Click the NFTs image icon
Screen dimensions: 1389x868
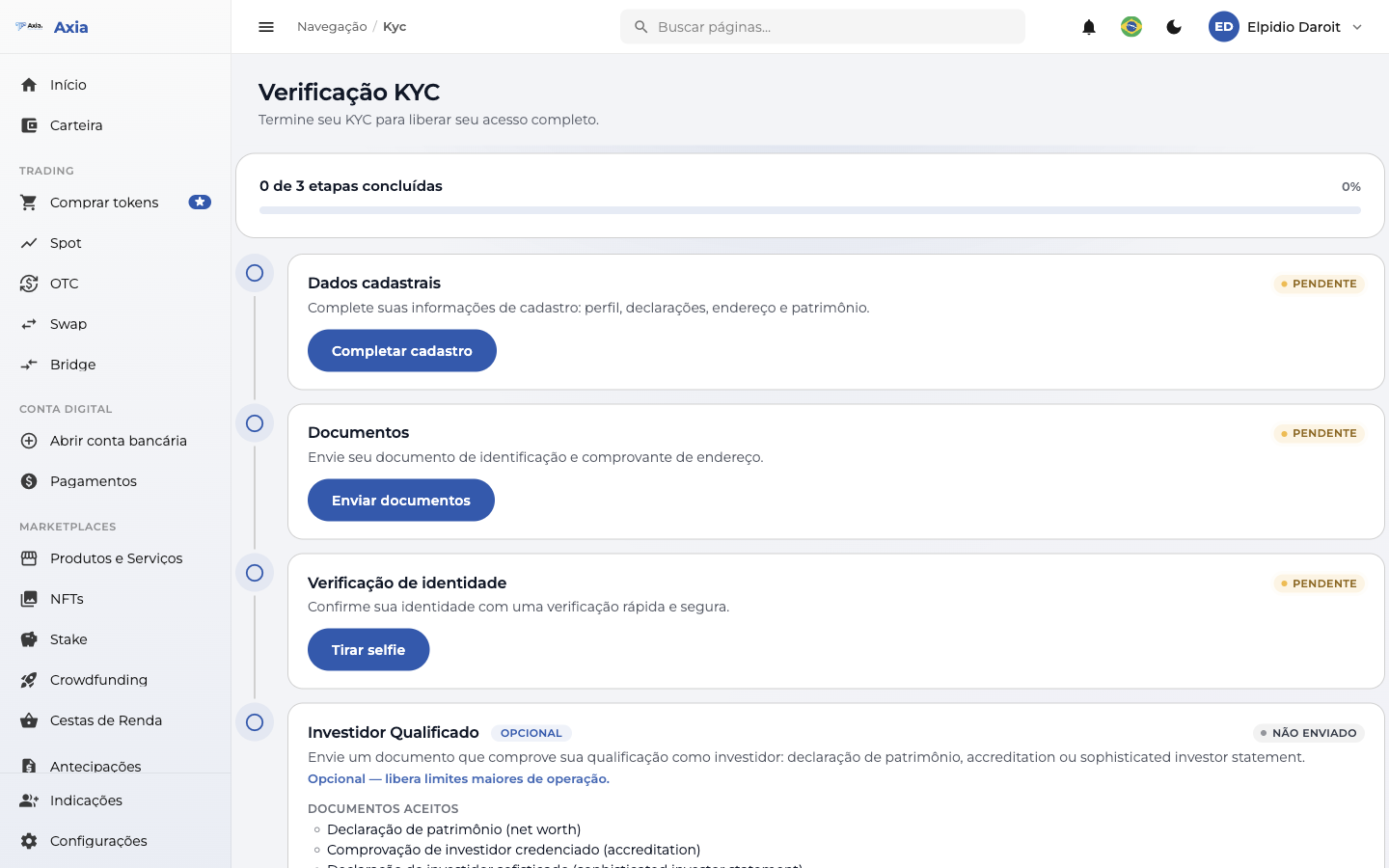tap(29, 599)
